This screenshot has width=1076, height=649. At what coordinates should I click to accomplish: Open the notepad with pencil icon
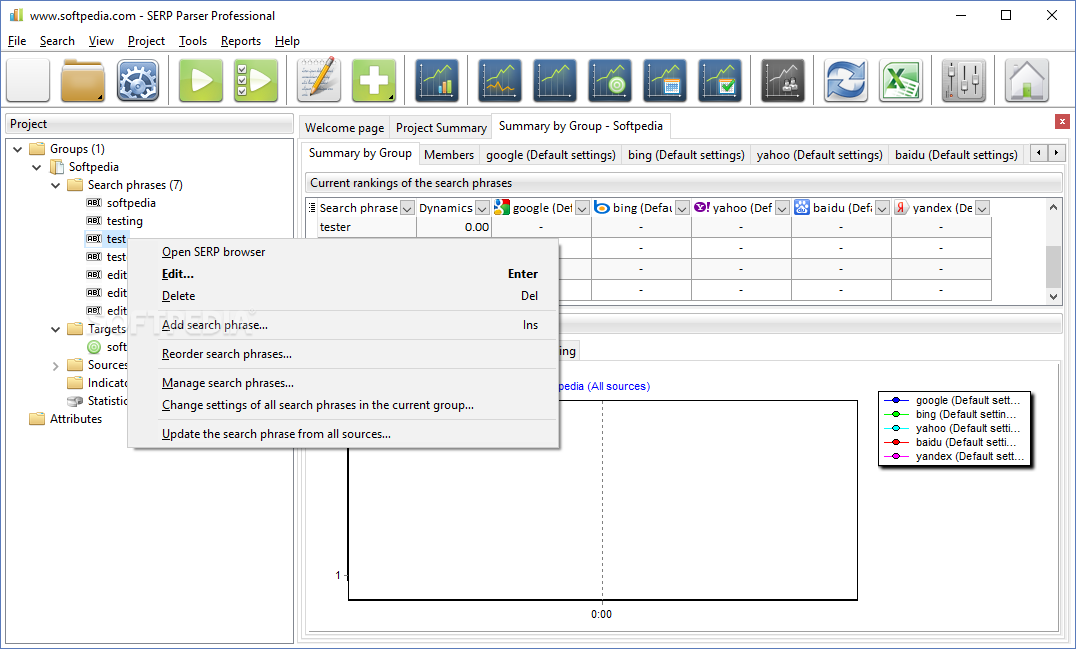coord(318,80)
